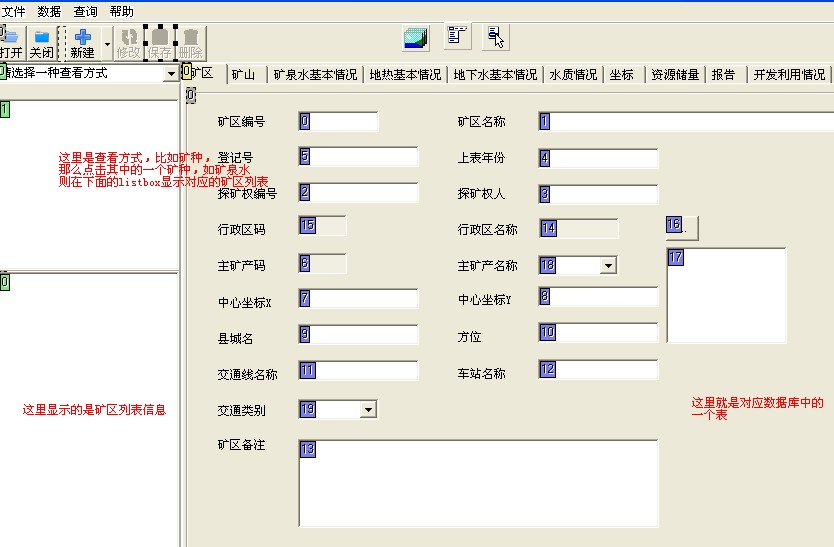834x547 pixels.
Task: Click the 行政区码 field
Action: (322, 226)
